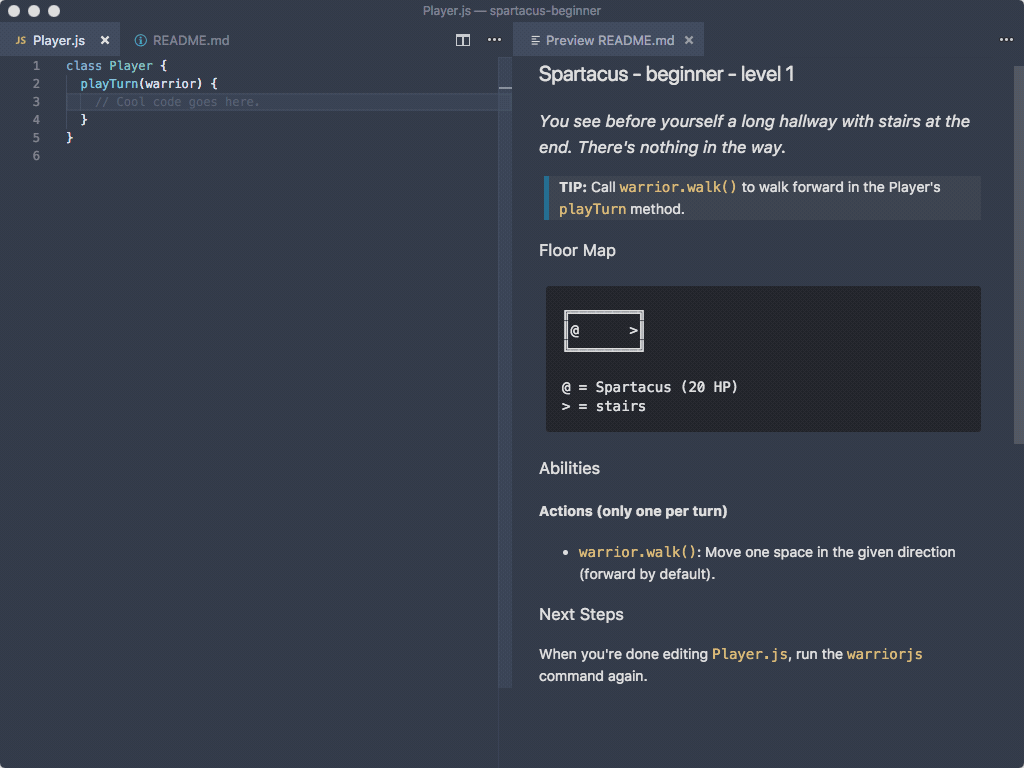
Task: Click the Split Editor icon
Action: click(463, 40)
